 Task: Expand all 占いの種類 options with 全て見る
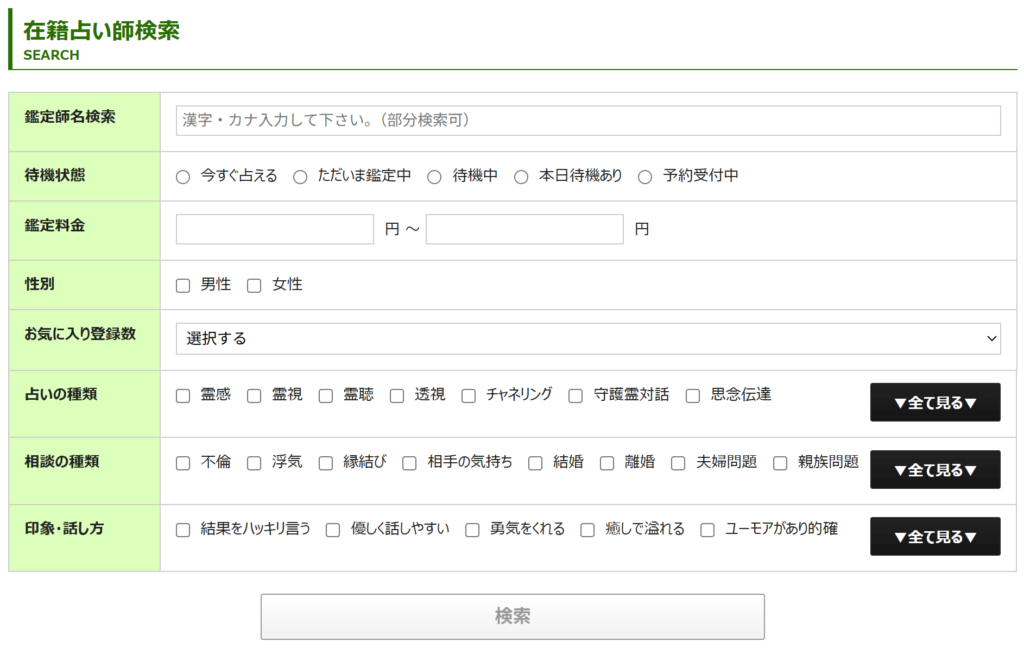click(935, 402)
